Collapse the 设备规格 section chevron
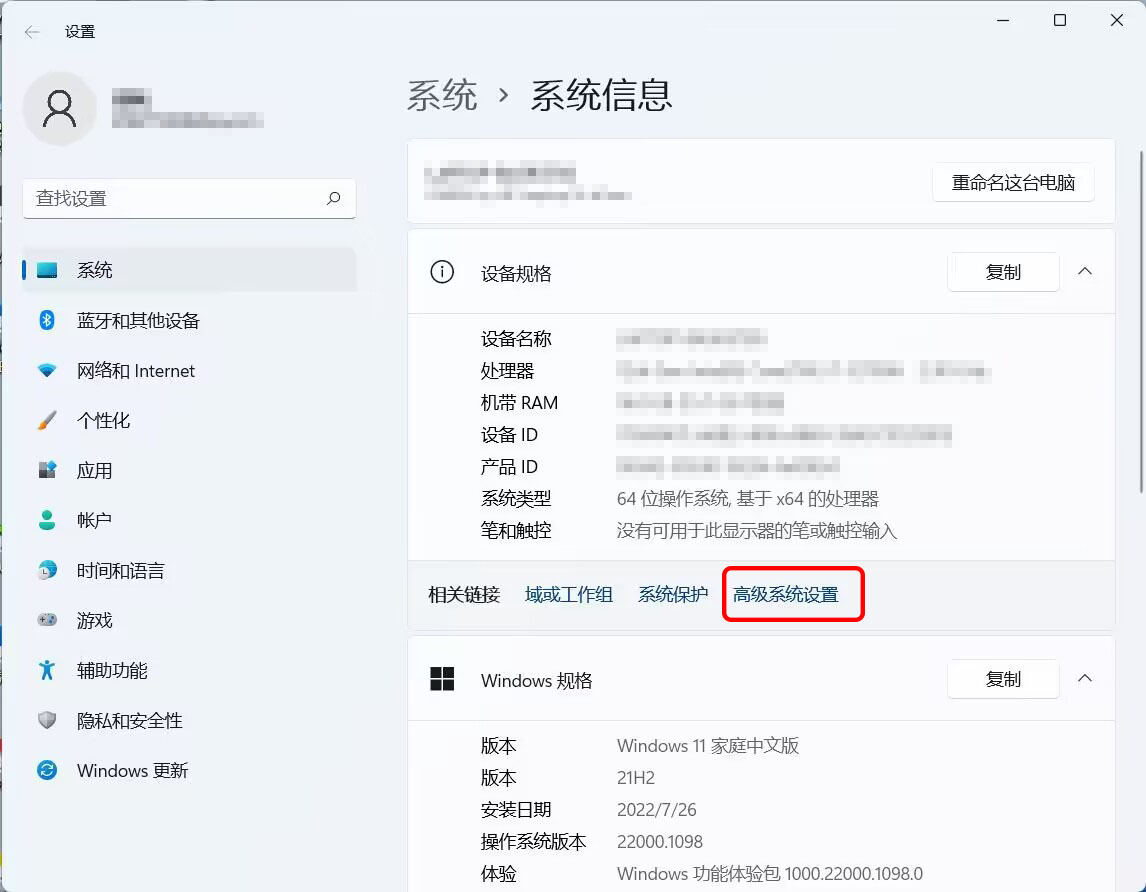 tap(1085, 272)
